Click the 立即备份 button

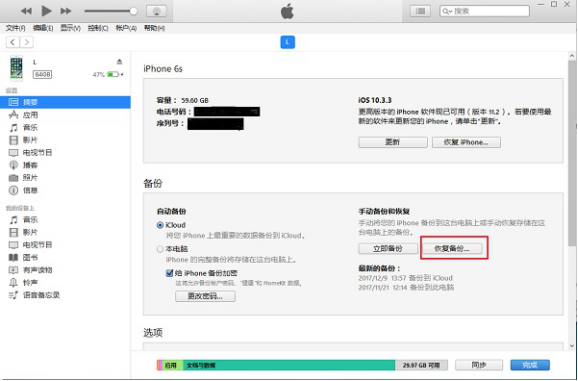(387, 249)
